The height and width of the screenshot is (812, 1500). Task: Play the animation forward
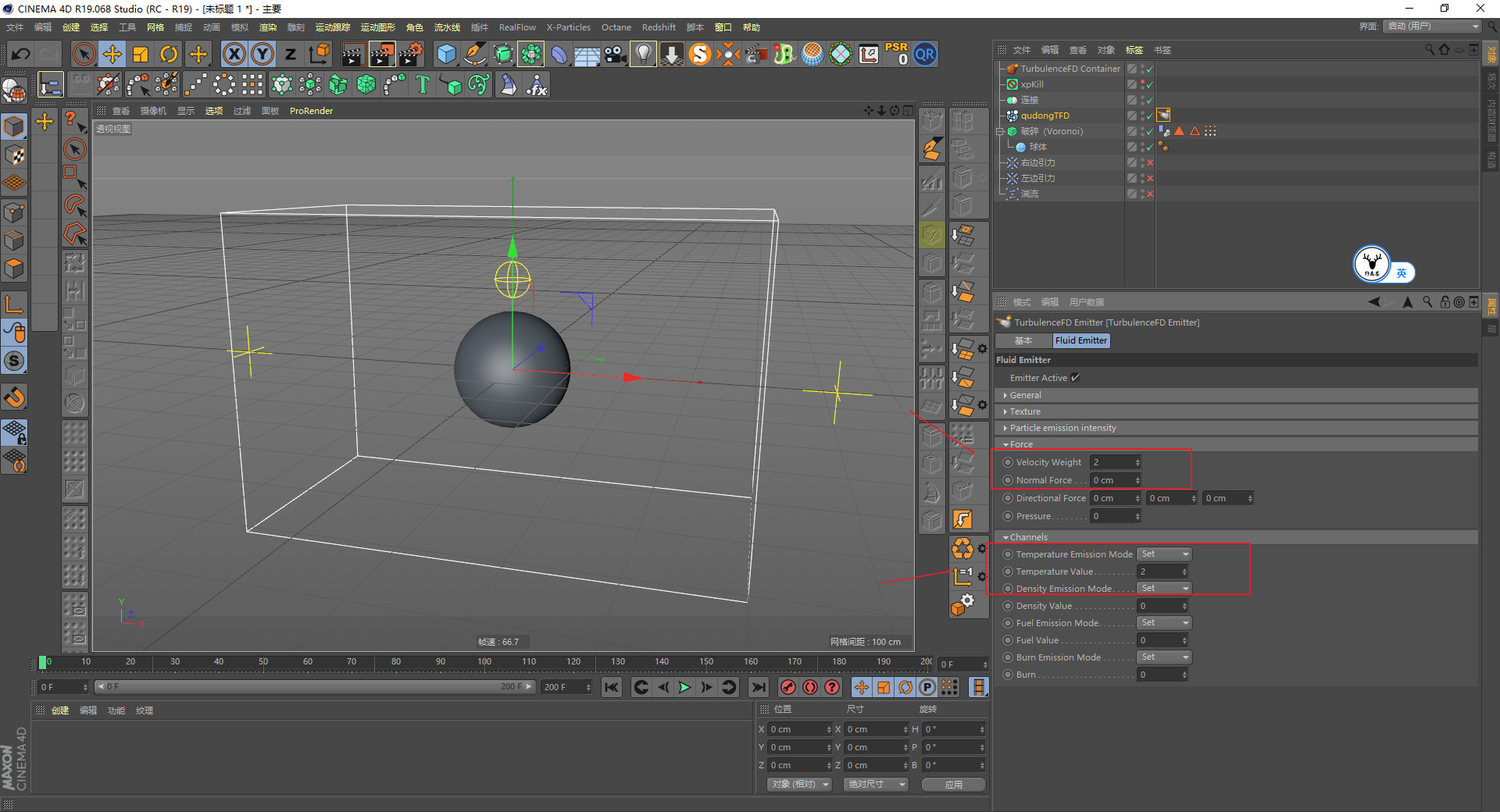coord(684,687)
